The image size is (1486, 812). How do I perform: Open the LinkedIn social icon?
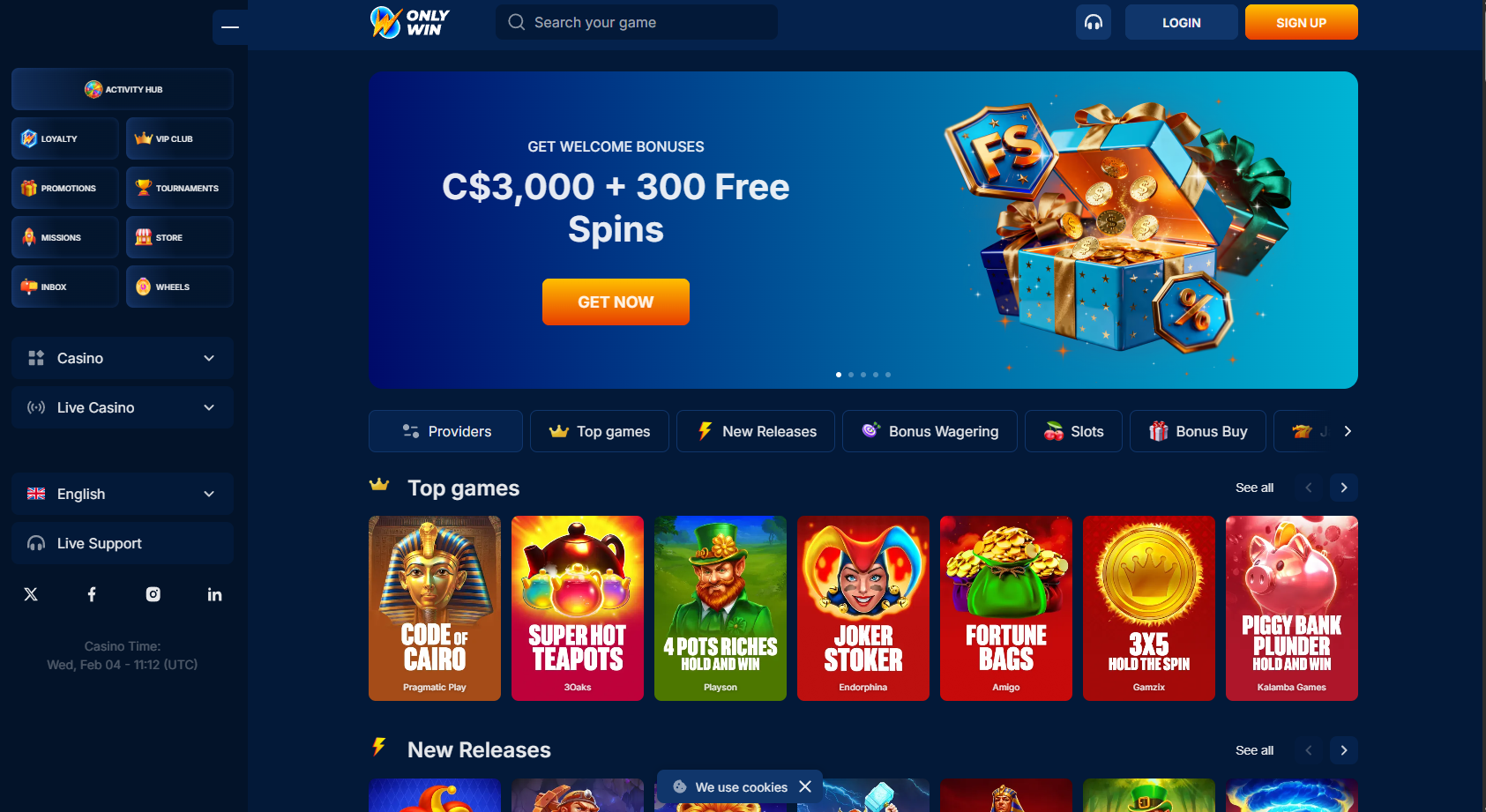coord(214,594)
